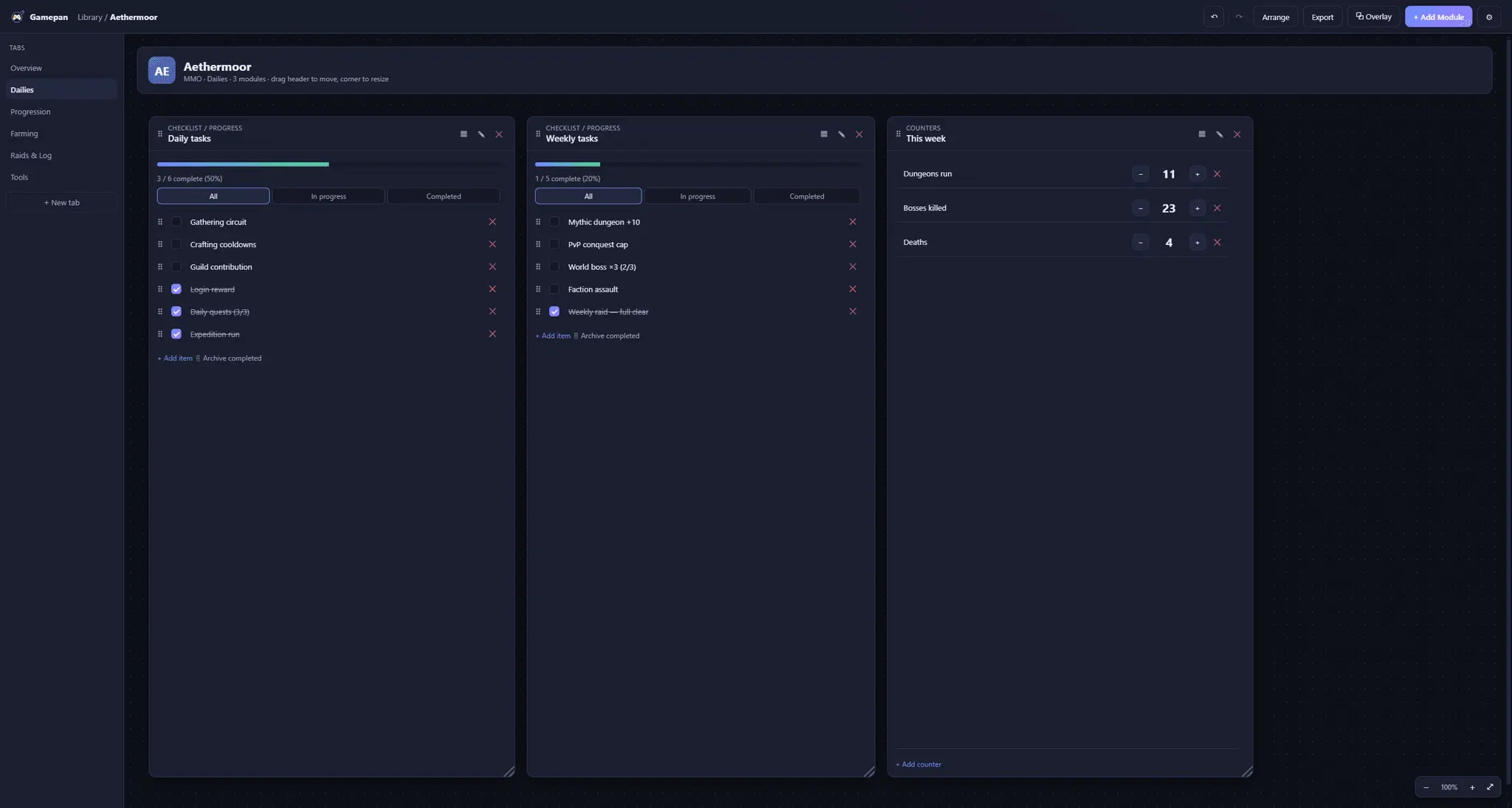Open the Arrange option
Screen dimensions: 1512x808
pos(1276,17)
